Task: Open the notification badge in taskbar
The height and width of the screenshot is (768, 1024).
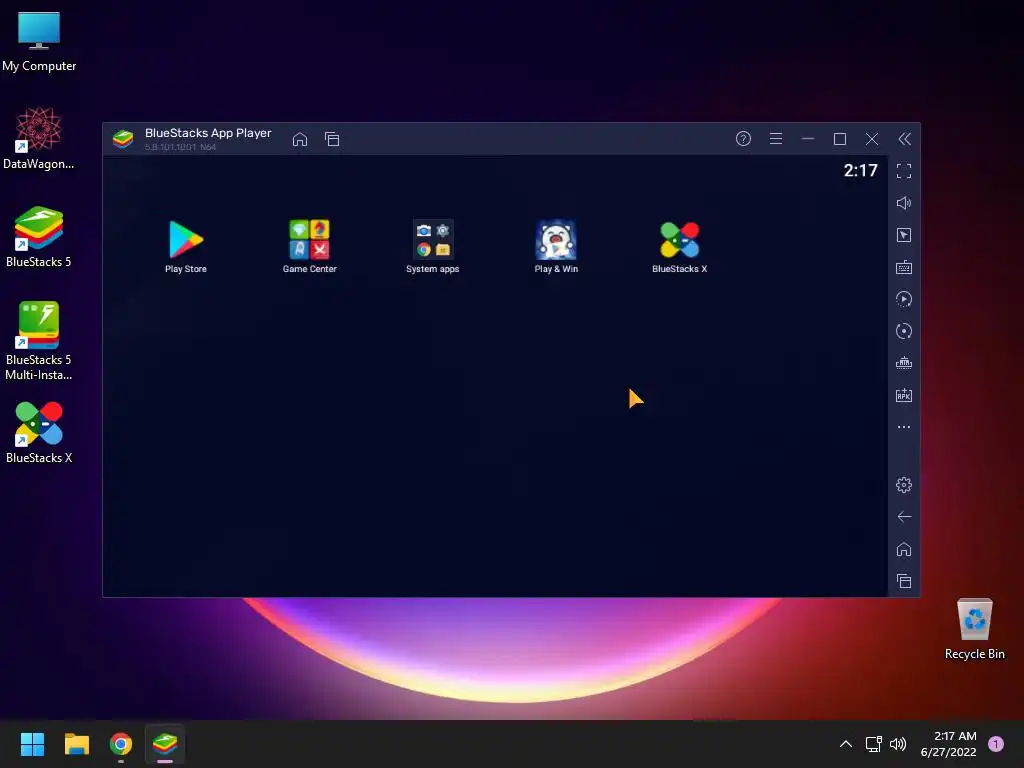Action: [996, 744]
